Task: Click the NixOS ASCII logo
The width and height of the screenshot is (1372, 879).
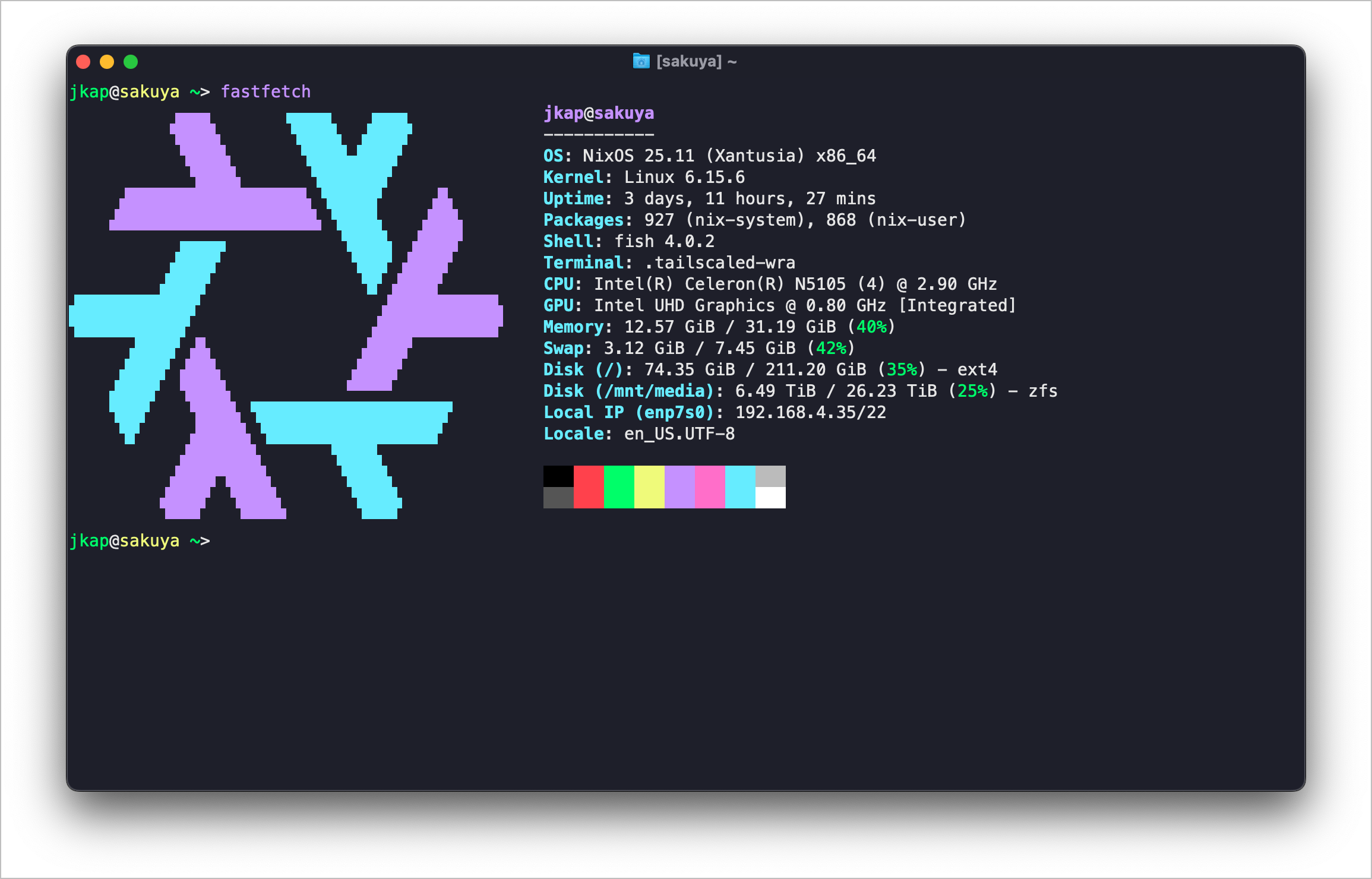Action: 286,316
